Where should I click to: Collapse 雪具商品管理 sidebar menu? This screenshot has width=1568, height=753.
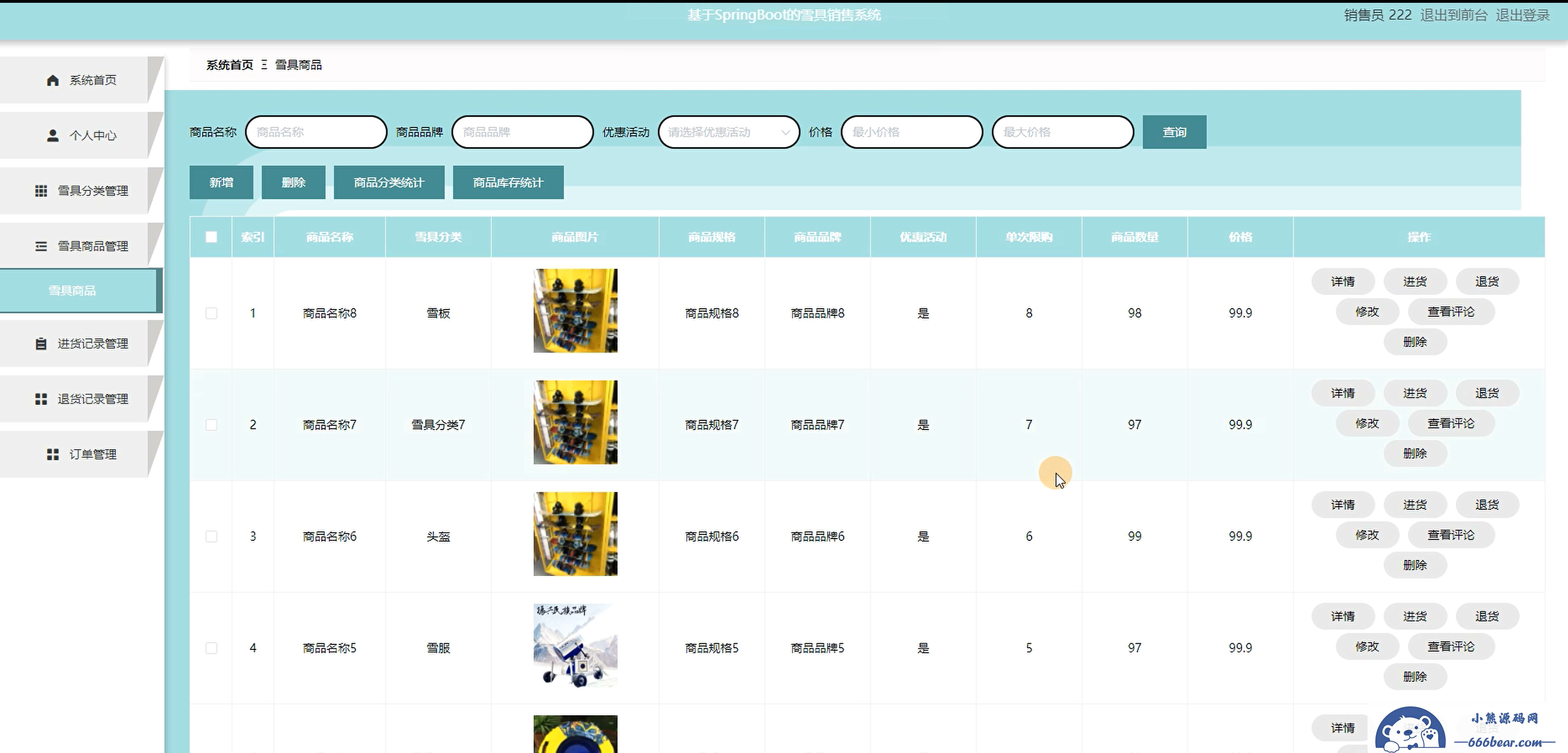(81, 246)
